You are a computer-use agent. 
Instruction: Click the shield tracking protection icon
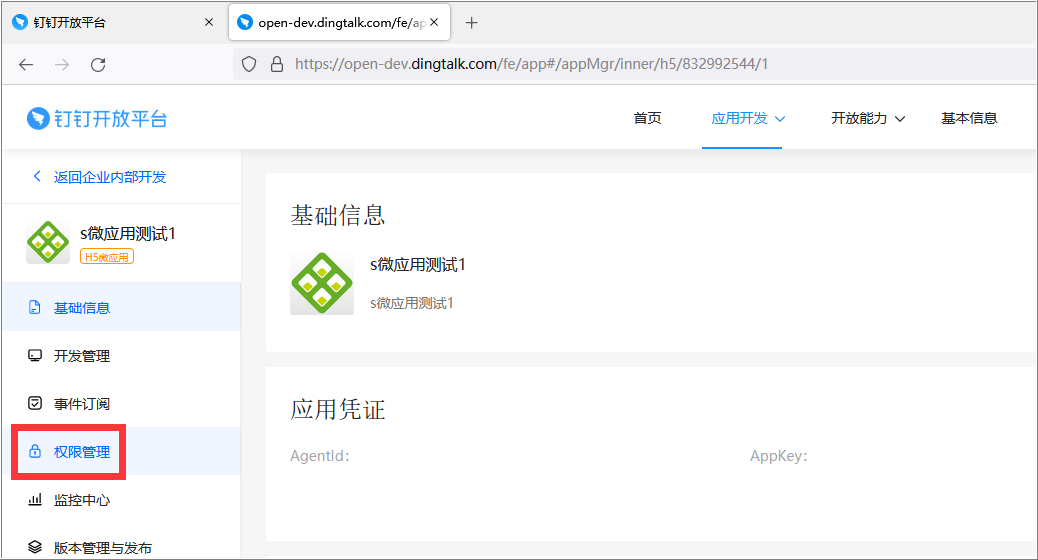(x=249, y=64)
